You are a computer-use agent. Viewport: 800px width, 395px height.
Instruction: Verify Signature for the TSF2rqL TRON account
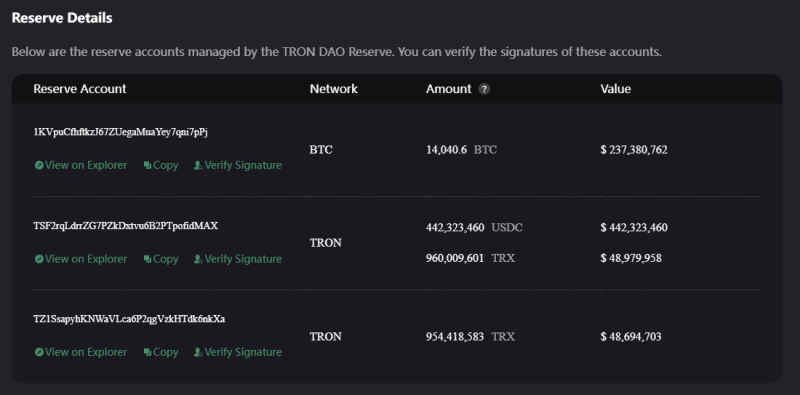(x=238, y=259)
